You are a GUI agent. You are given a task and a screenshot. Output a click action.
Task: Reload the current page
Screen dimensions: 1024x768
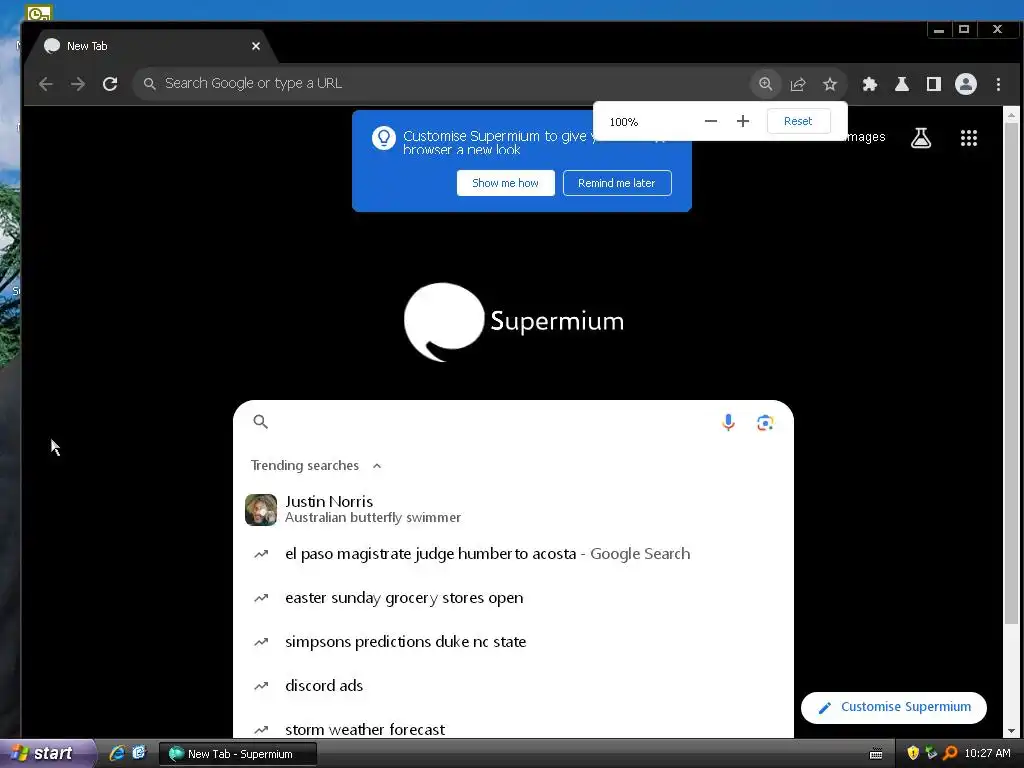[110, 84]
